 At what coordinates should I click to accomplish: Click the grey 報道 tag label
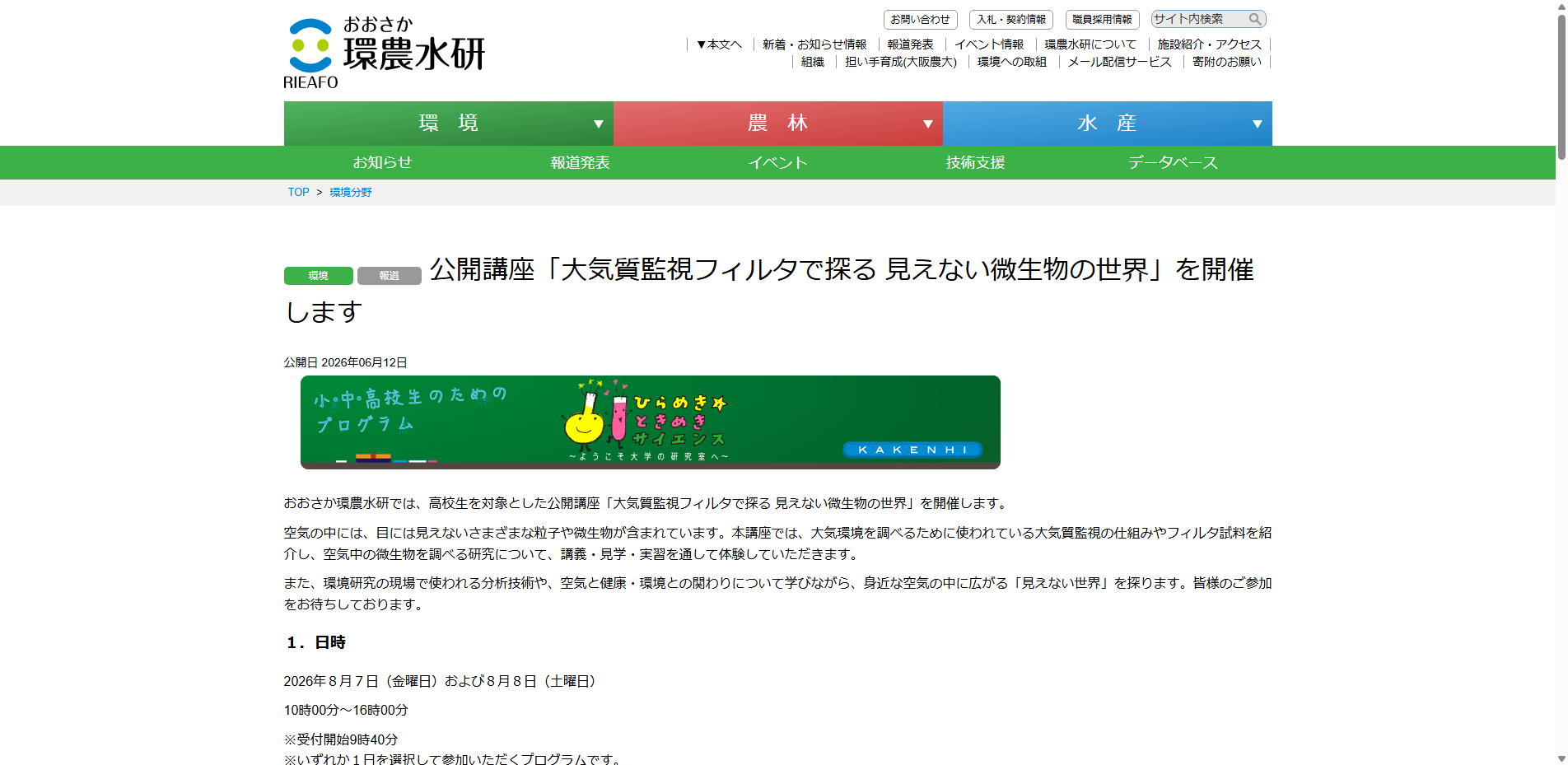tap(390, 276)
